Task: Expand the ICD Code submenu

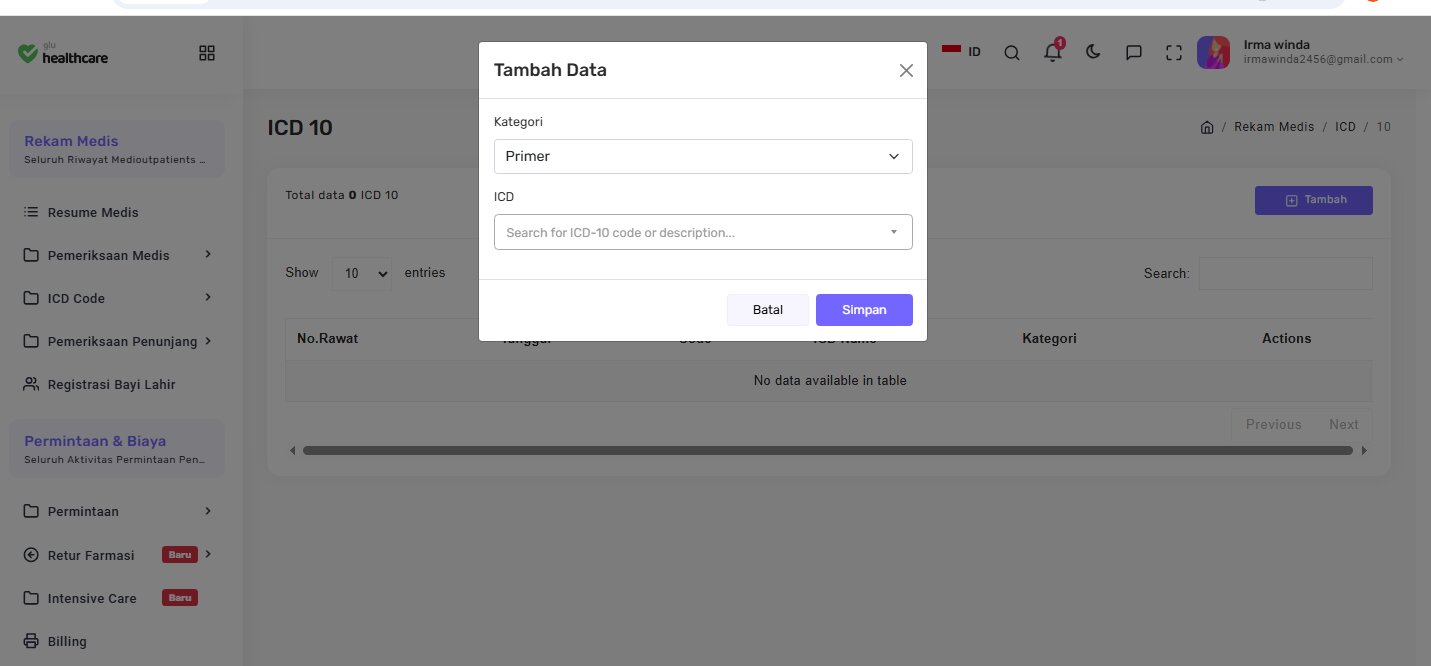Action: [117, 298]
